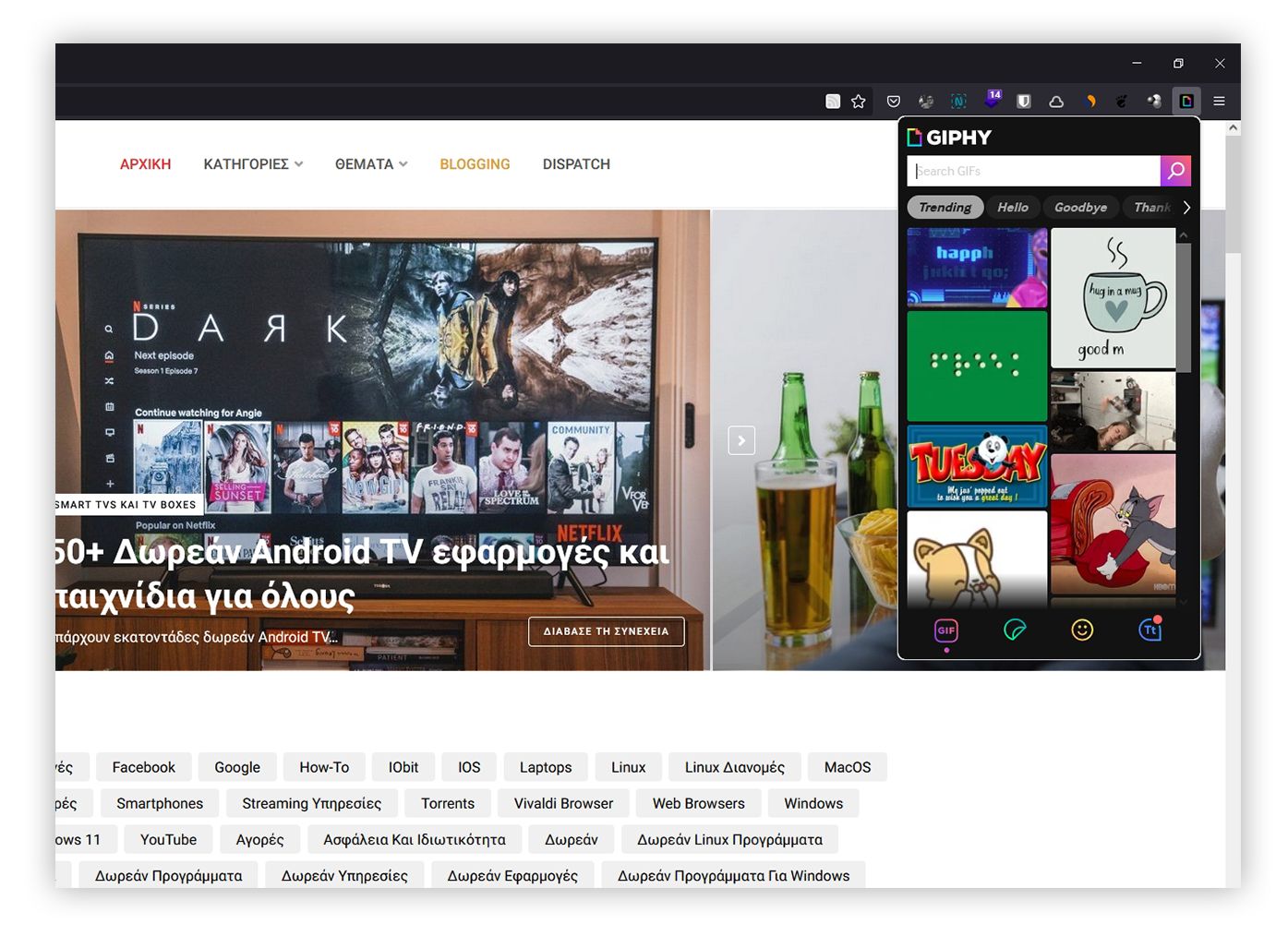Image resolution: width=1288 pixels, height=936 pixels.
Task: Open the RSS feed icon in address bar
Action: 833,102
